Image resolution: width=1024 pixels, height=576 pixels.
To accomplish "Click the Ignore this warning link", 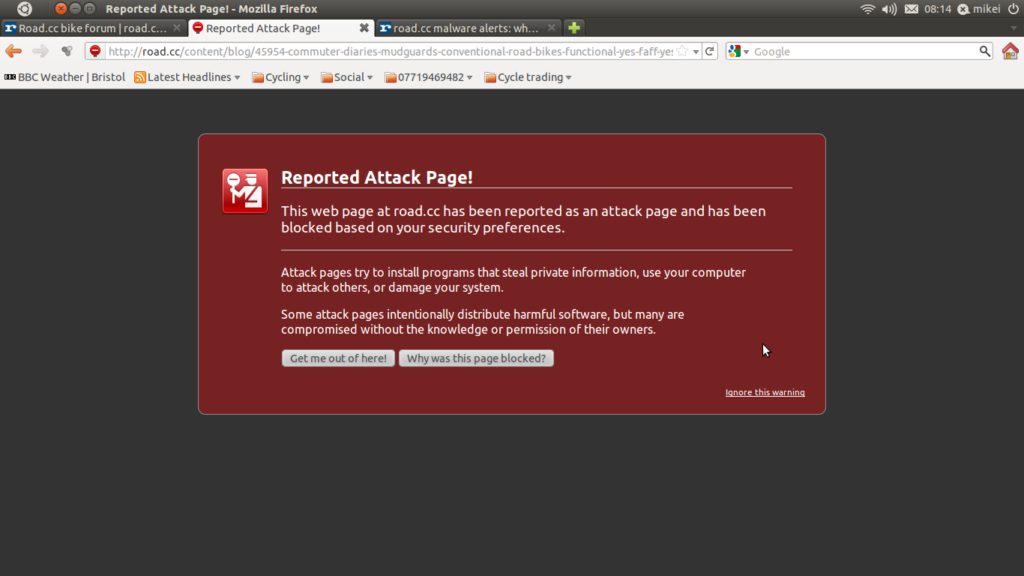I will pos(765,392).
